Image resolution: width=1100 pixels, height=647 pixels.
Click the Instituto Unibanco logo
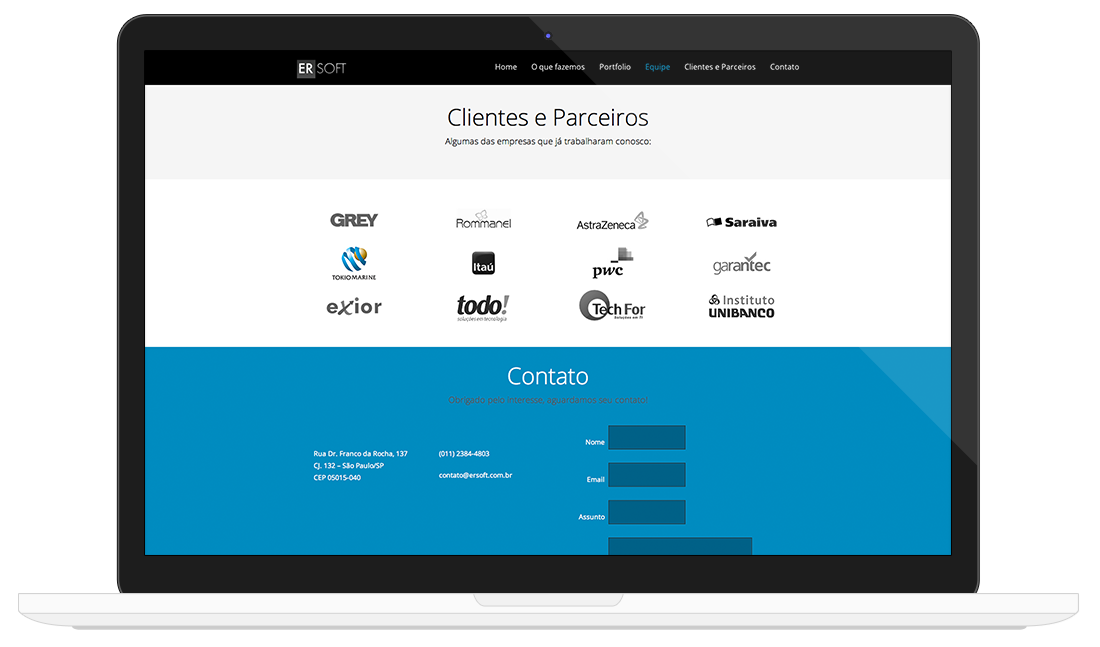tap(742, 307)
